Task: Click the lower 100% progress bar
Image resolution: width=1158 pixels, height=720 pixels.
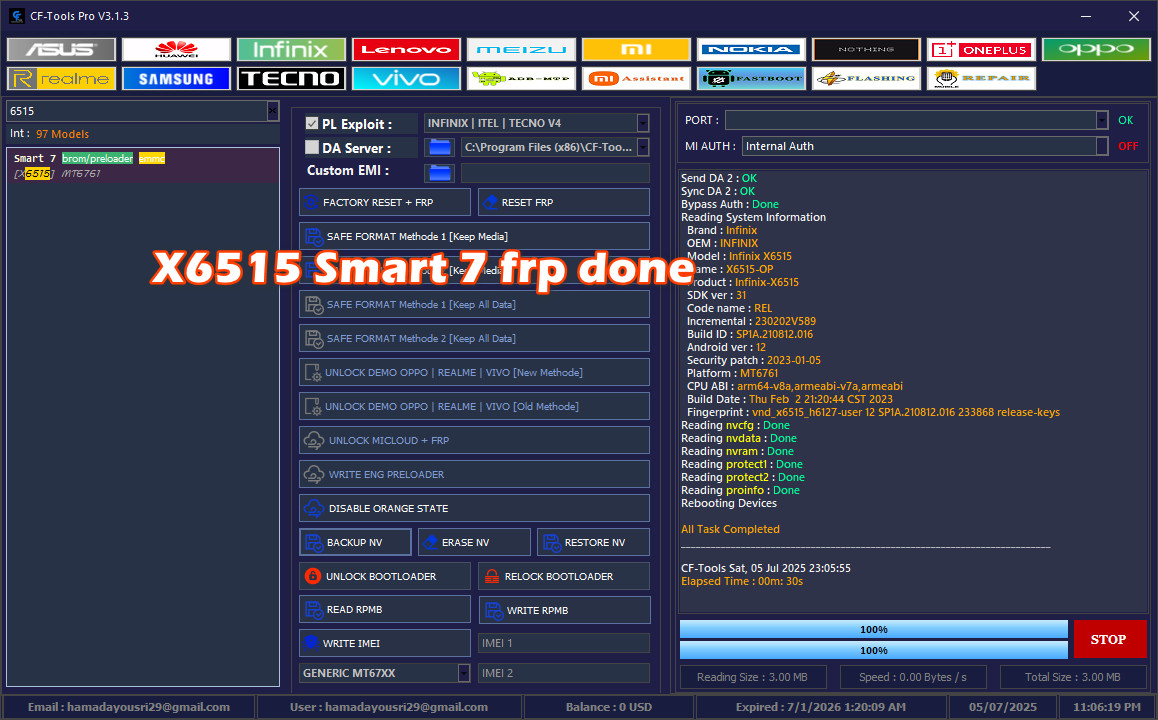Action: 874,650
